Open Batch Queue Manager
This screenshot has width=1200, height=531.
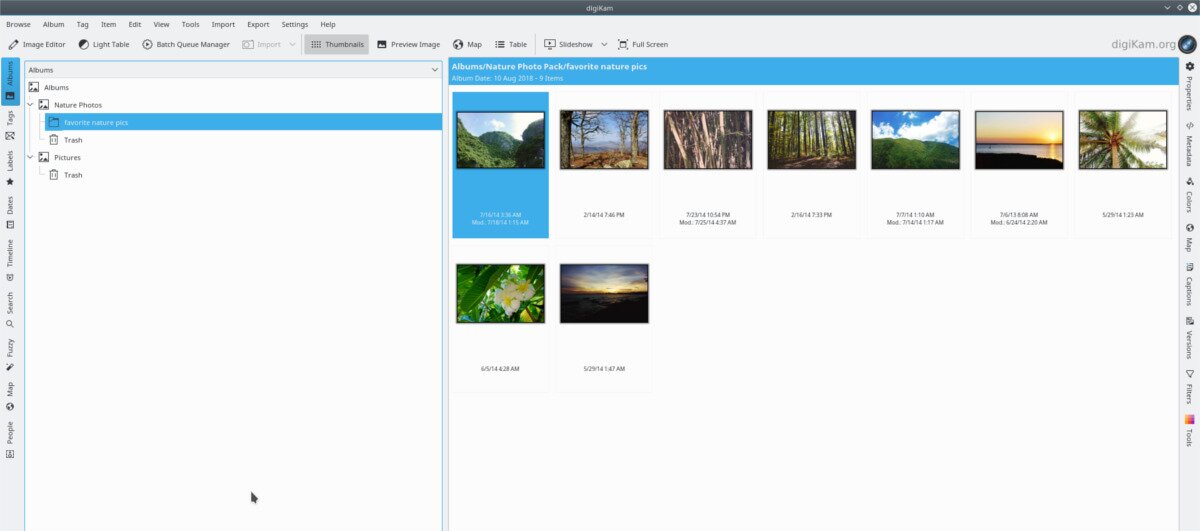[x=186, y=44]
